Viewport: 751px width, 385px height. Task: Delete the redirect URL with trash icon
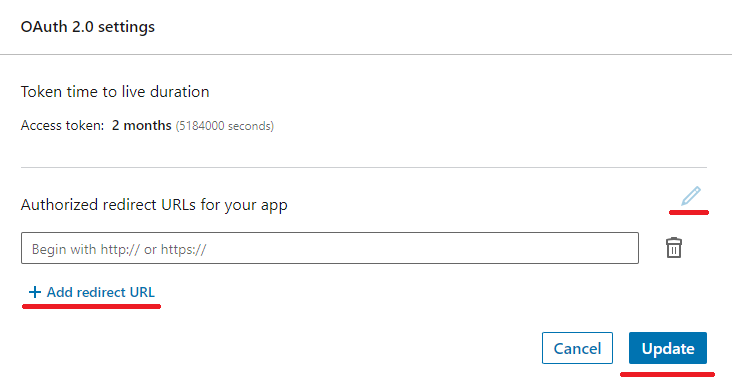coord(674,248)
